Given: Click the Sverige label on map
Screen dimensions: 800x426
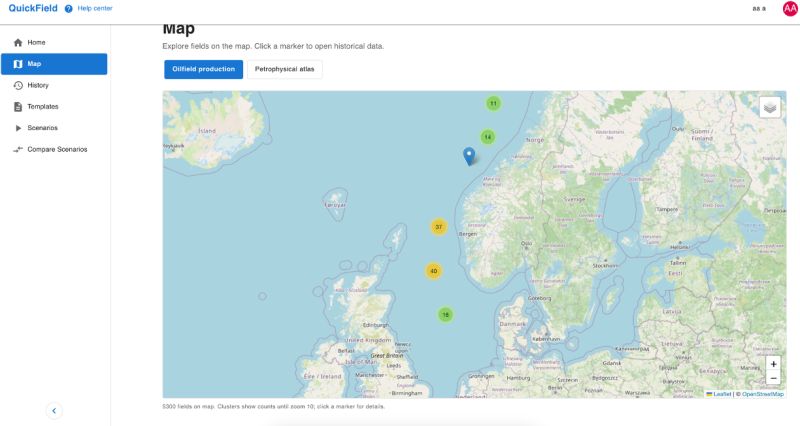Looking at the screenshot, I should tap(574, 199).
